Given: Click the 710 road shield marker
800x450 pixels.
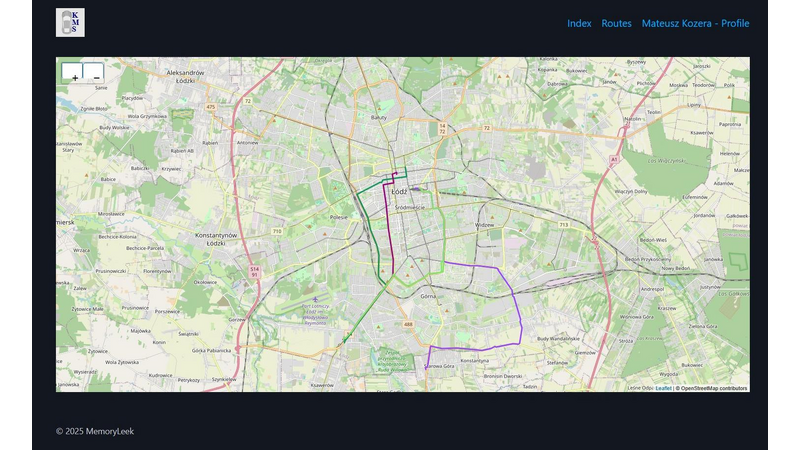Looking at the screenshot, I should (277, 231).
